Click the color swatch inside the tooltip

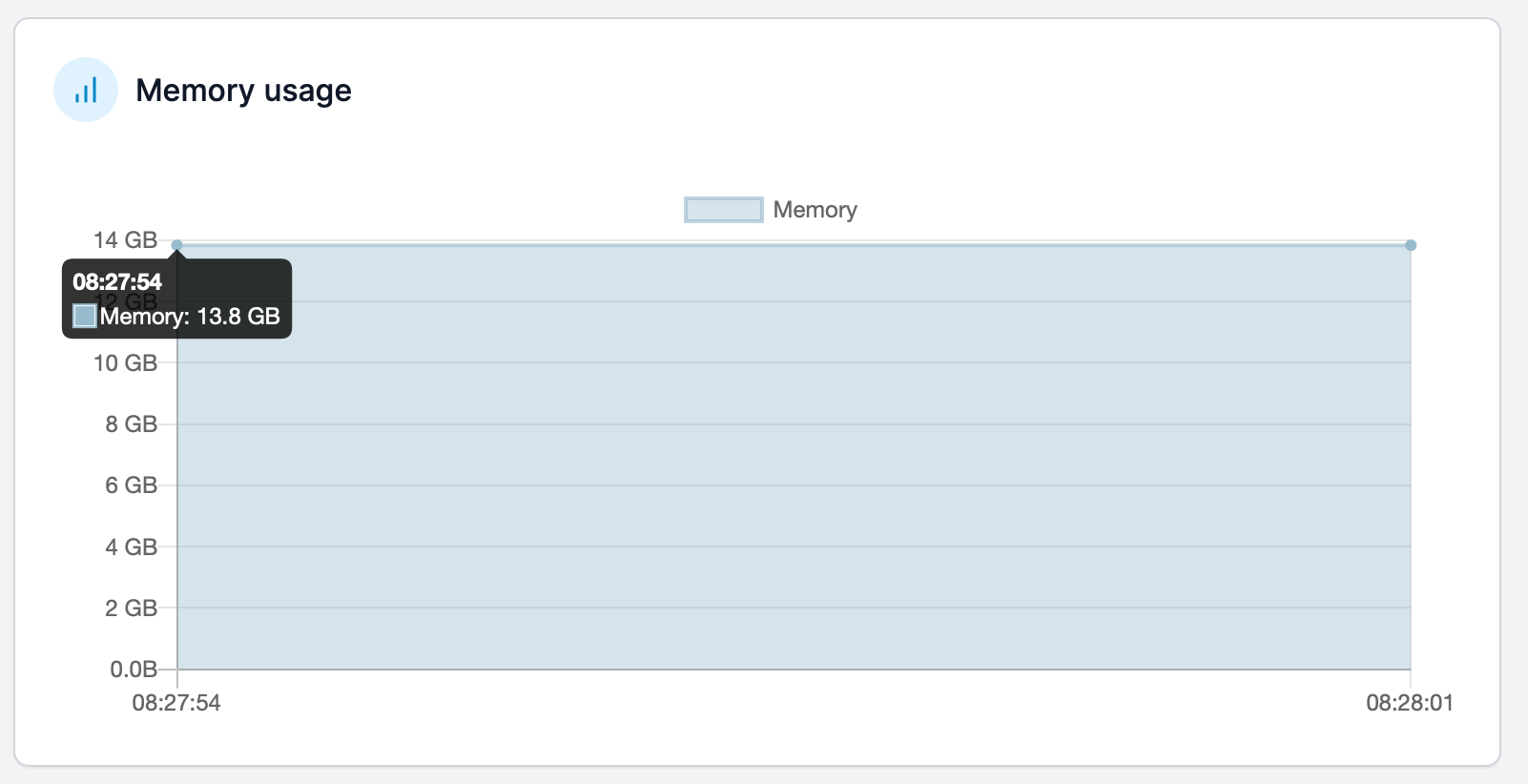[x=85, y=317]
